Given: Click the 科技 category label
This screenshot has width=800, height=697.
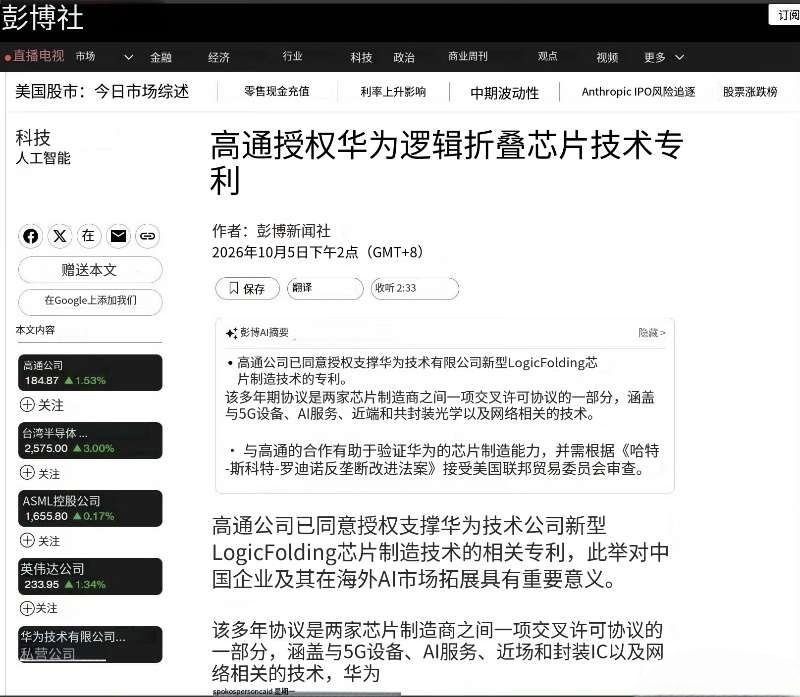Looking at the screenshot, I should coord(33,138).
